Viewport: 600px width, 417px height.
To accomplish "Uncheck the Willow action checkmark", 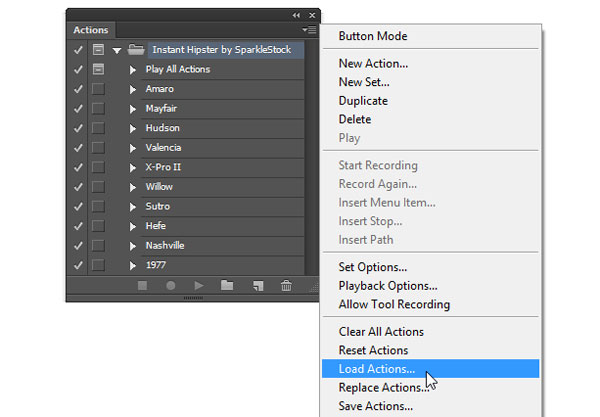I will pyautogui.click(x=78, y=187).
